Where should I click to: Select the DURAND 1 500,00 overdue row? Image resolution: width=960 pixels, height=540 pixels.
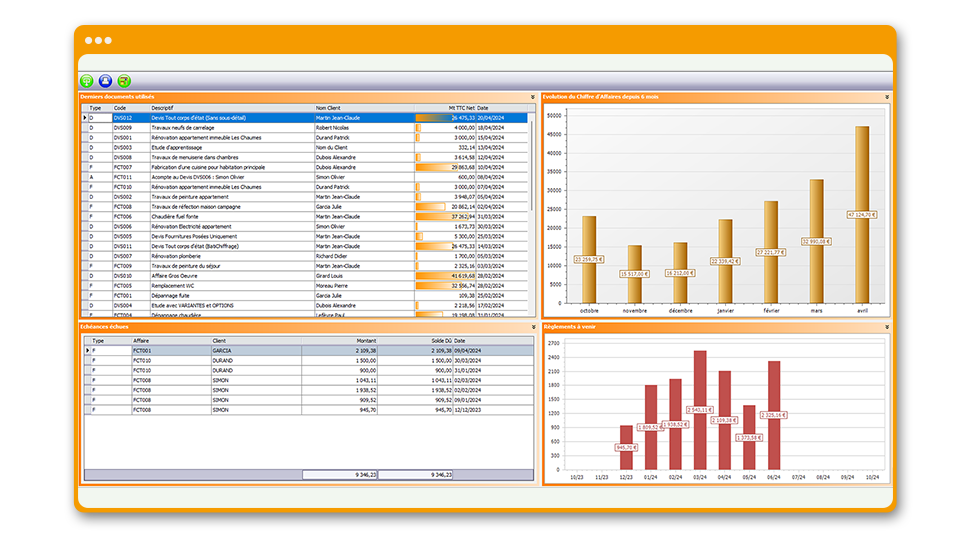(x=250, y=361)
